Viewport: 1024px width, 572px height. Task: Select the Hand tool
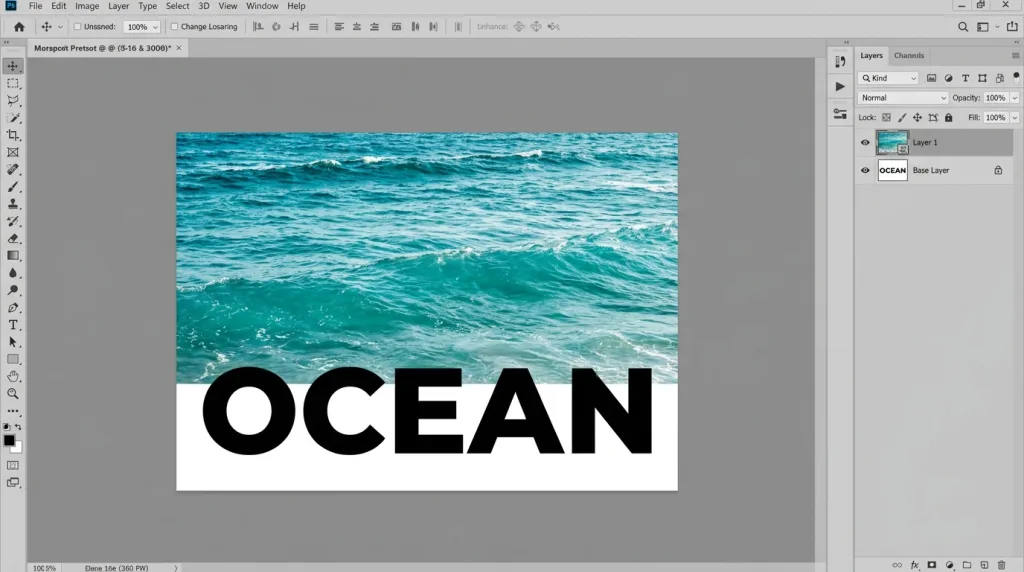[x=13, y=377]
